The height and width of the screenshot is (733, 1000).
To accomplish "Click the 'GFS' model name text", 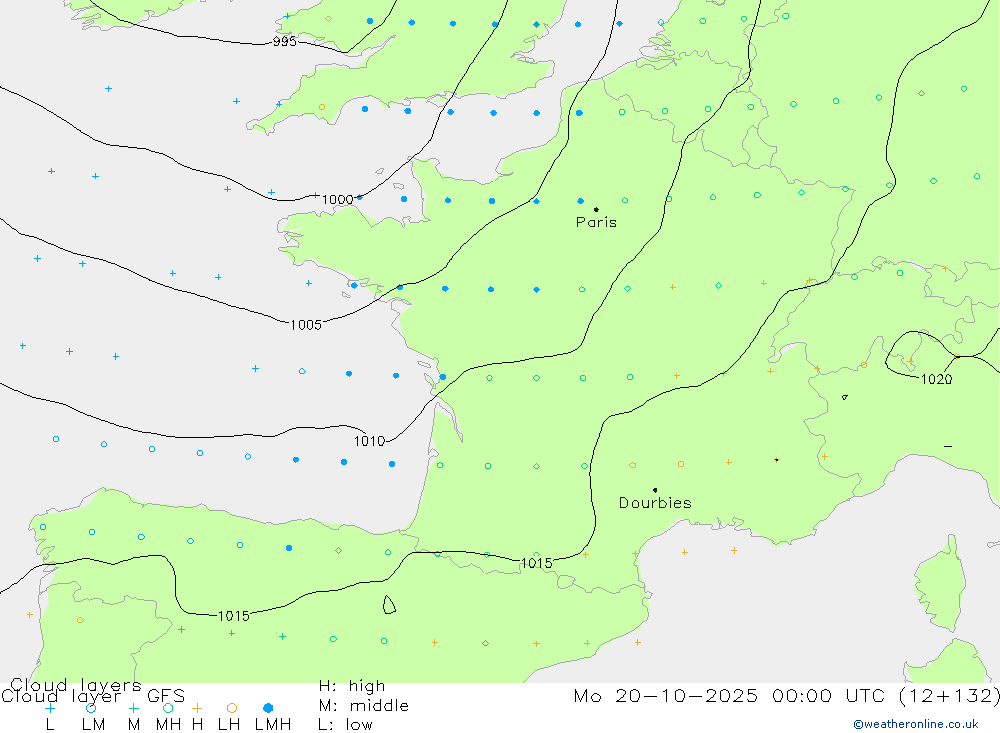I will (166, 696).
